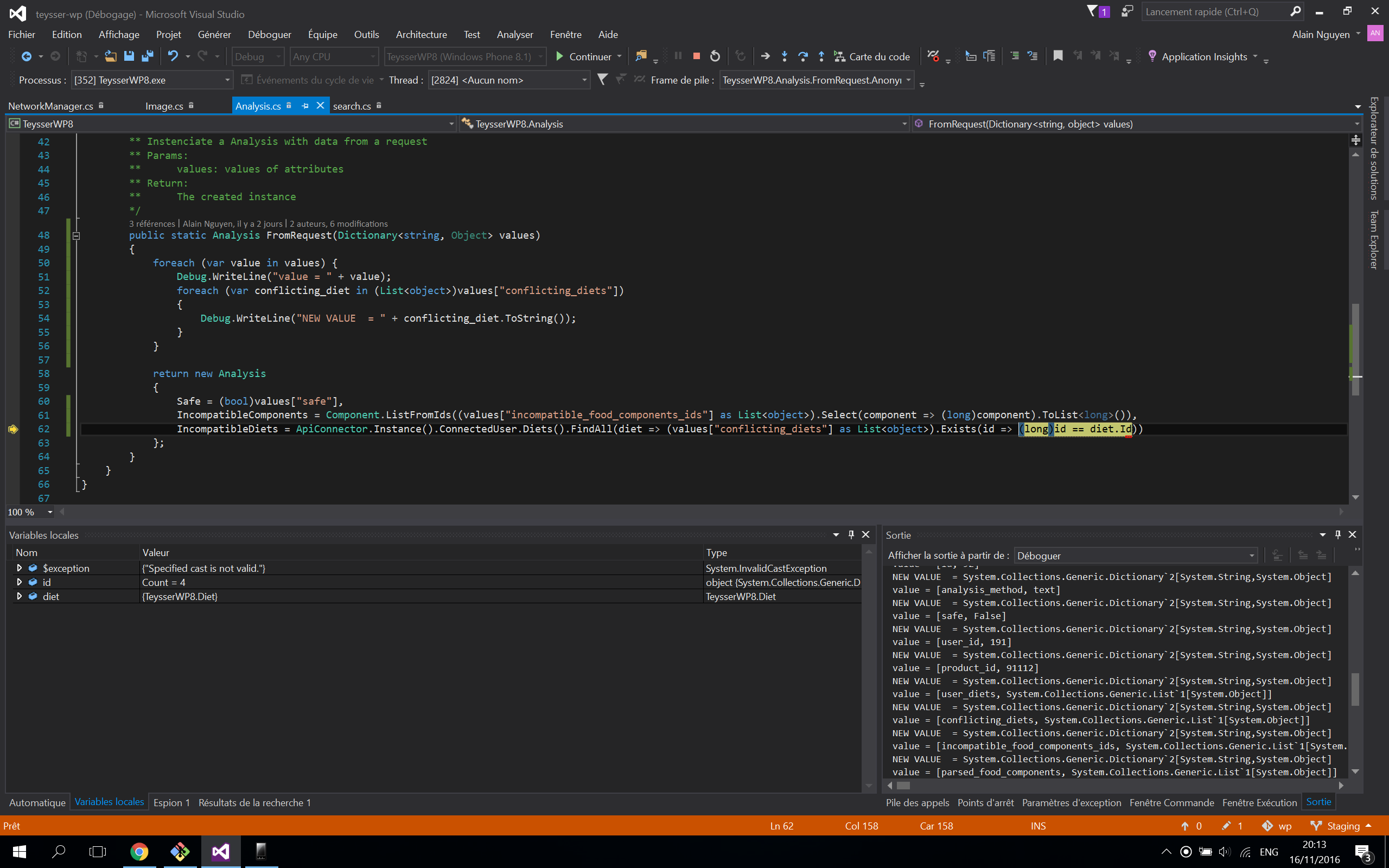Viewport: 1389px width, 868px height.
Task: Click the Staging branch in status bar
Action: 1341,826
